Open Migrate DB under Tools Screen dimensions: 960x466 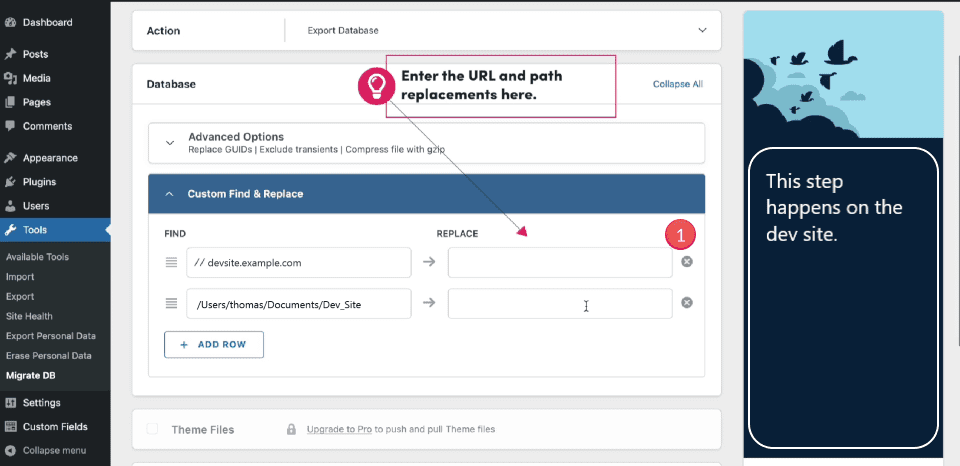click(x=31, y=375)
